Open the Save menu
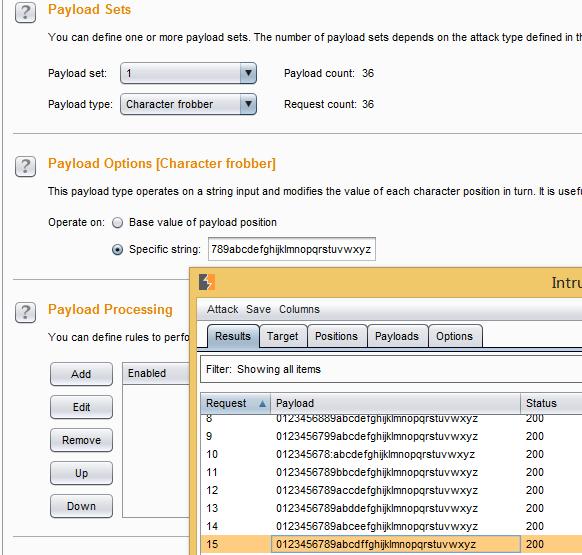 coord(258,309)
